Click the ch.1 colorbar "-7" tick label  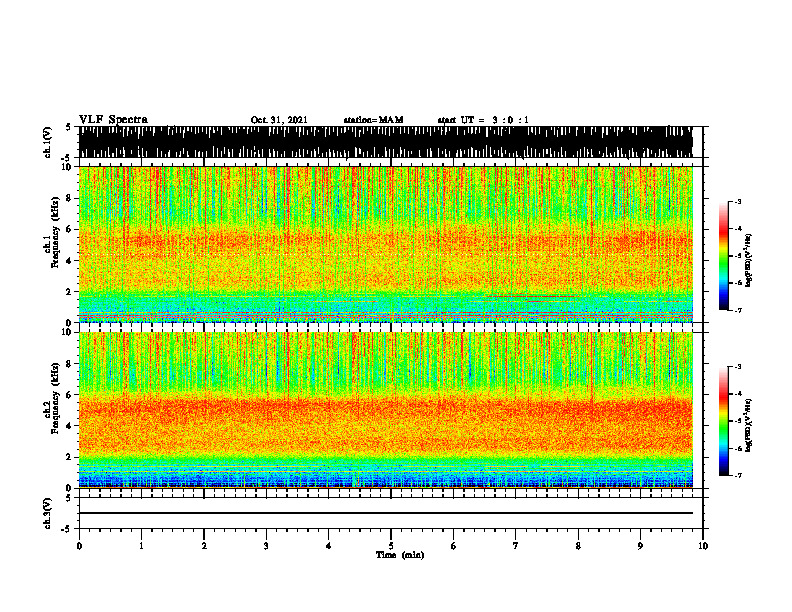(738, 310)
